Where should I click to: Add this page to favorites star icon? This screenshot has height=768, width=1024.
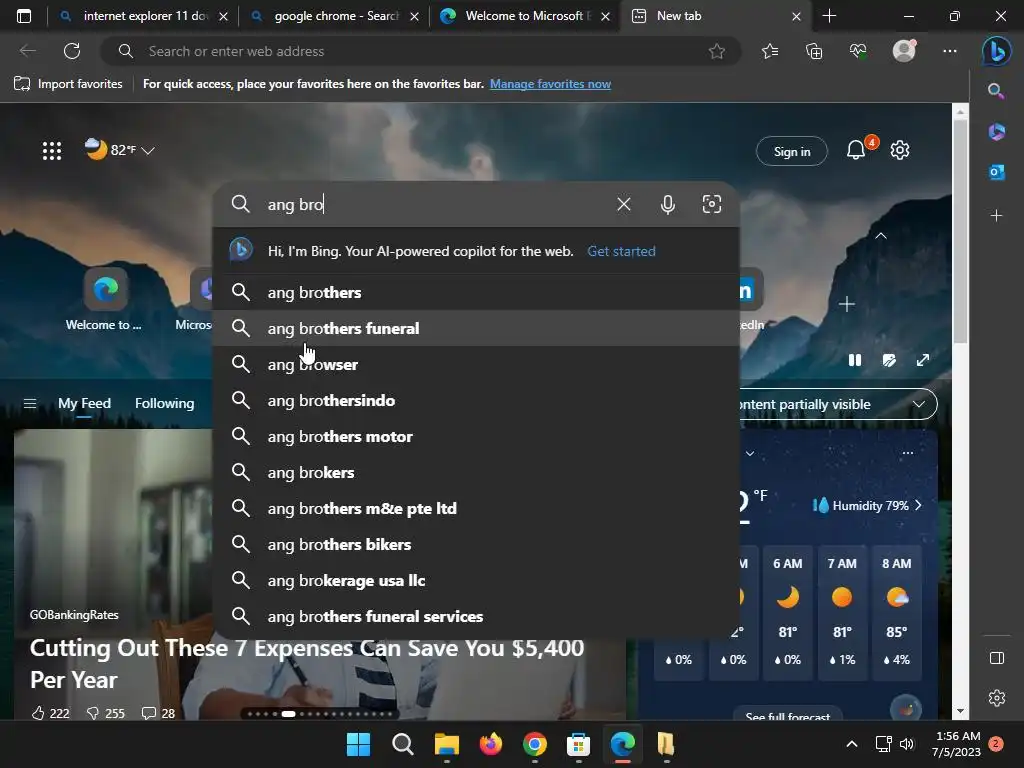tap(717, 51)
